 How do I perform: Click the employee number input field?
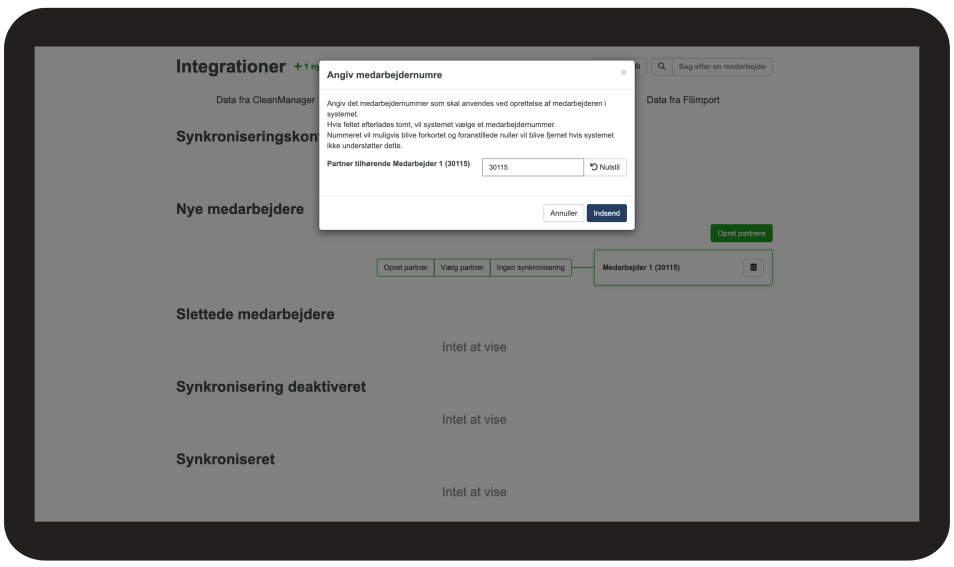(532, 167)
